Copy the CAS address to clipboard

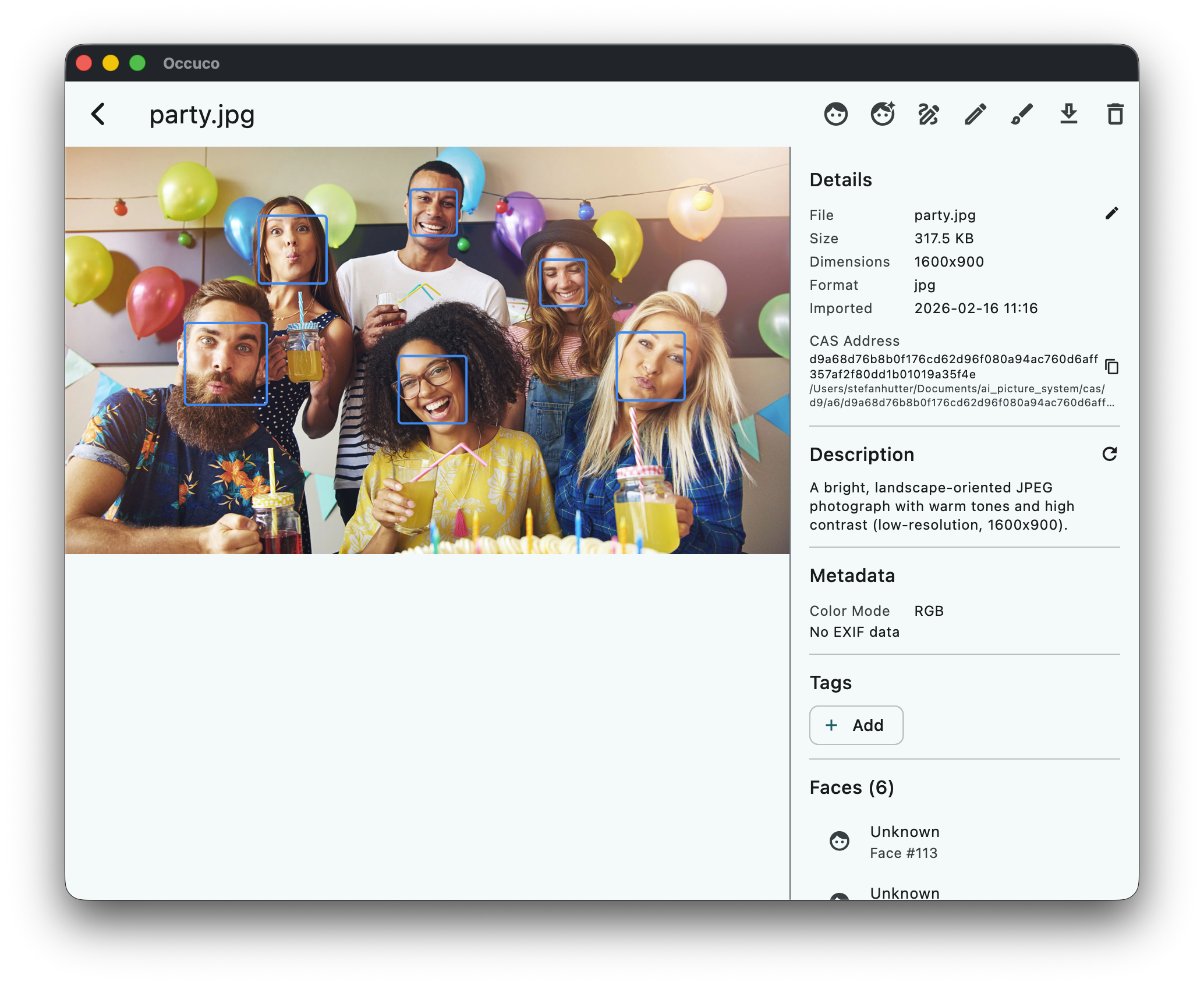coord(1111,367)
